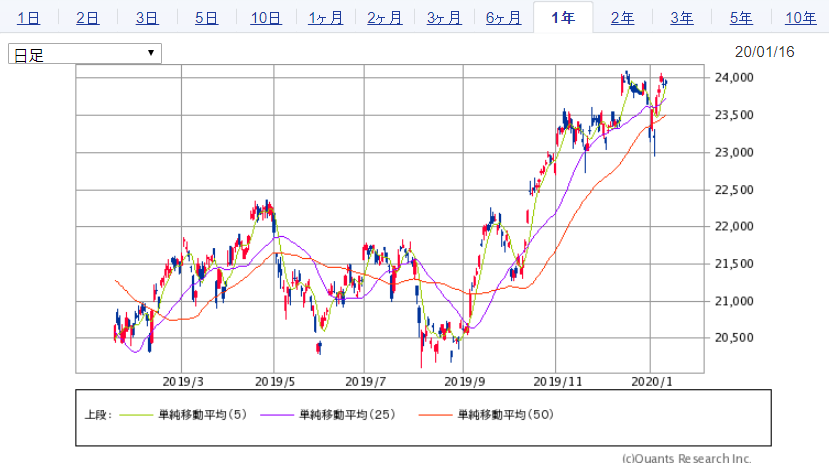Select the 10年 range tab

[801, 18]
